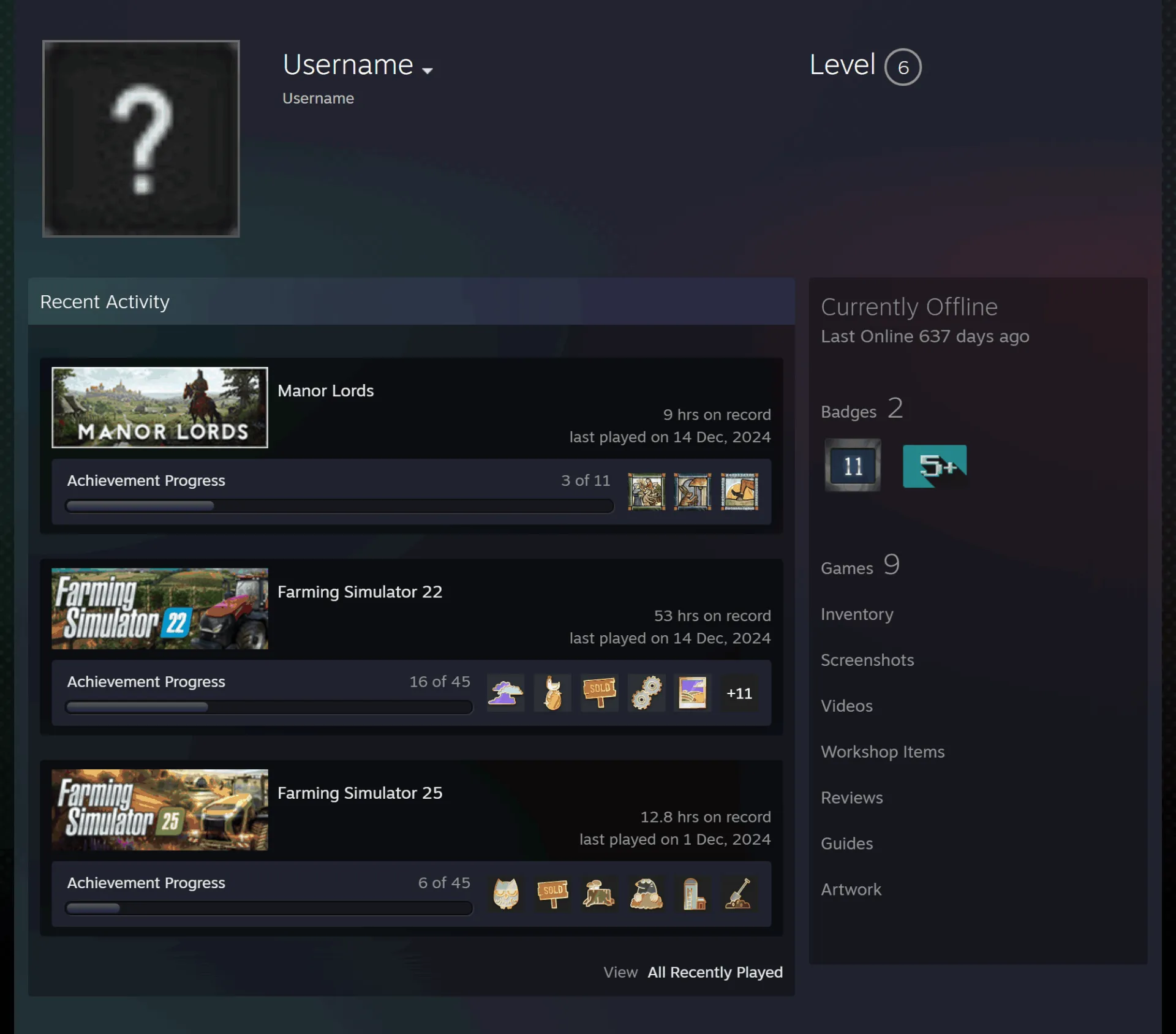1176x1034 pixels.
Task: Open the field picture achievement in Farming Simulator 22
Action: click(x=693, y=693)
